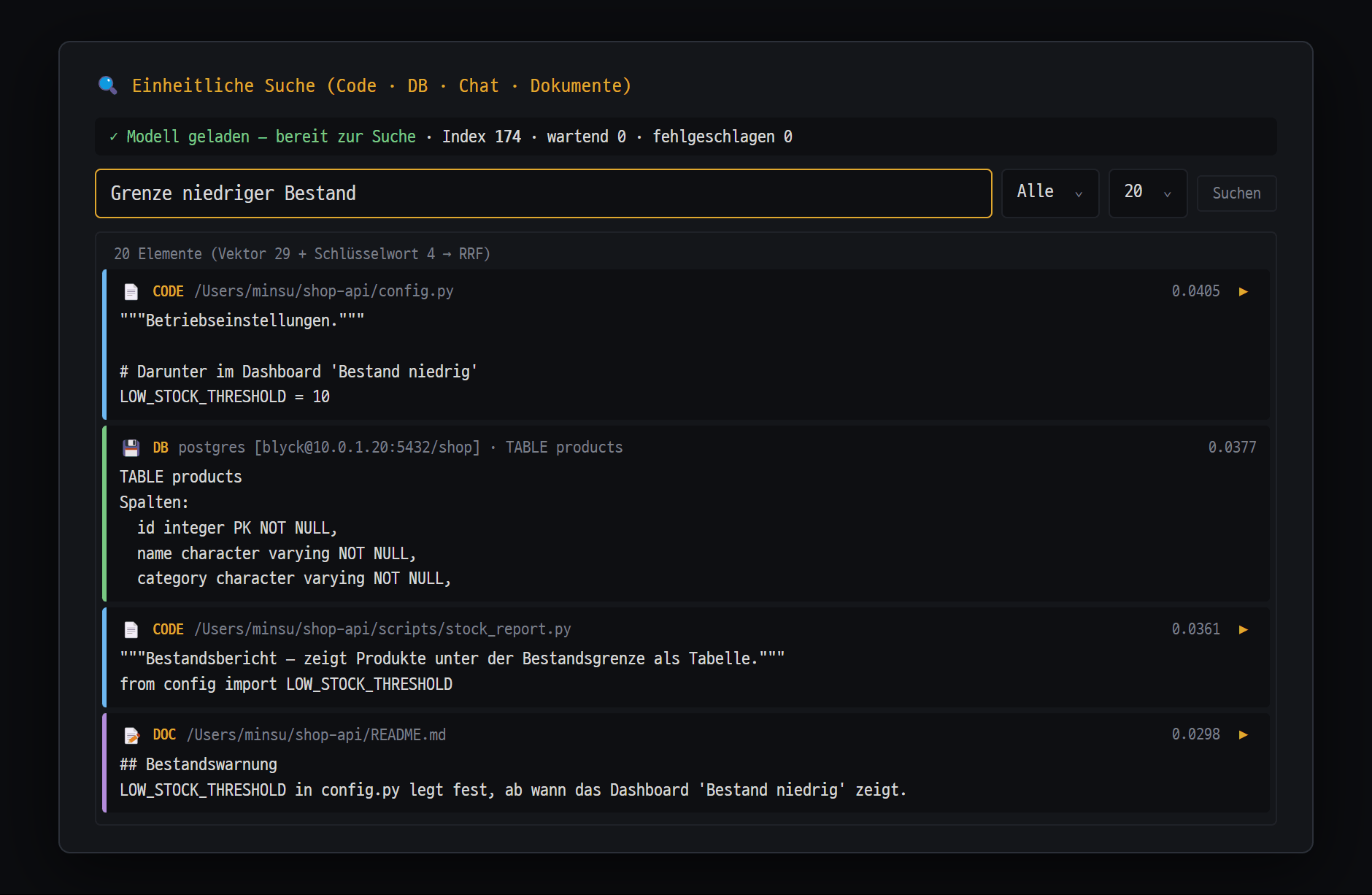Click the Suchen button
Viewport: 1372px width, 895px height.
1236,193
